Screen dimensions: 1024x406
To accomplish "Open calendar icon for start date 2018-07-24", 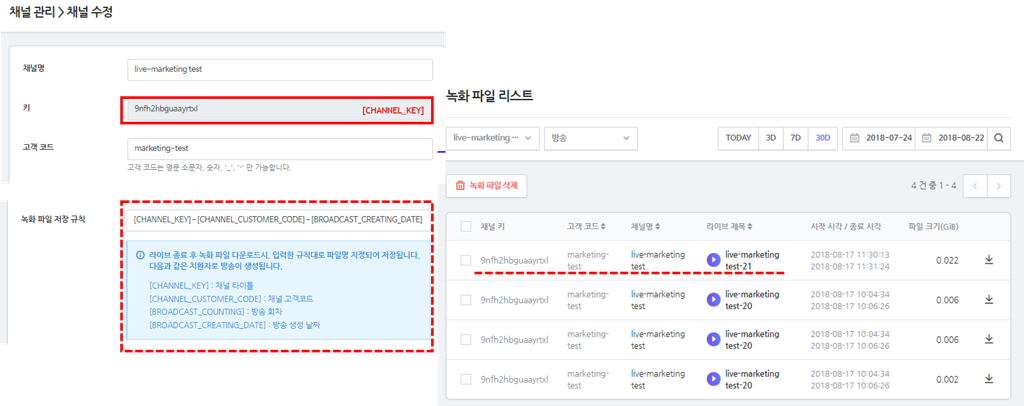I will click(855, 138).
